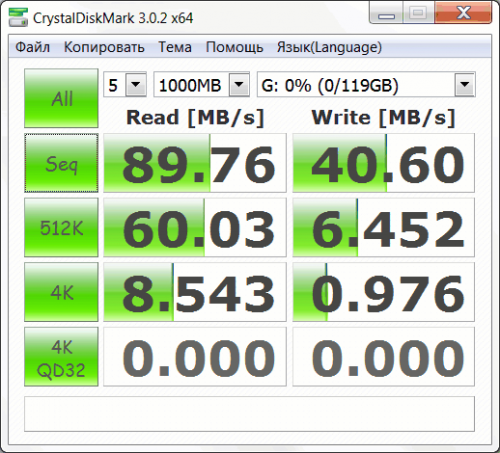The width and height of the screenshot is (500, 453).
Task: Start the Seq sequential test
Action: pos(61,163)
